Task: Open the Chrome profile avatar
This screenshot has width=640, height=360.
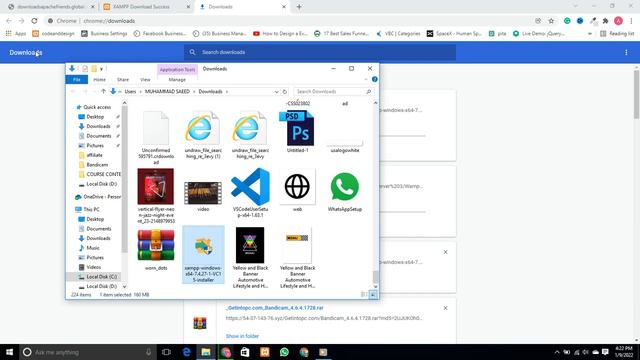Action: tap(618, 21)
